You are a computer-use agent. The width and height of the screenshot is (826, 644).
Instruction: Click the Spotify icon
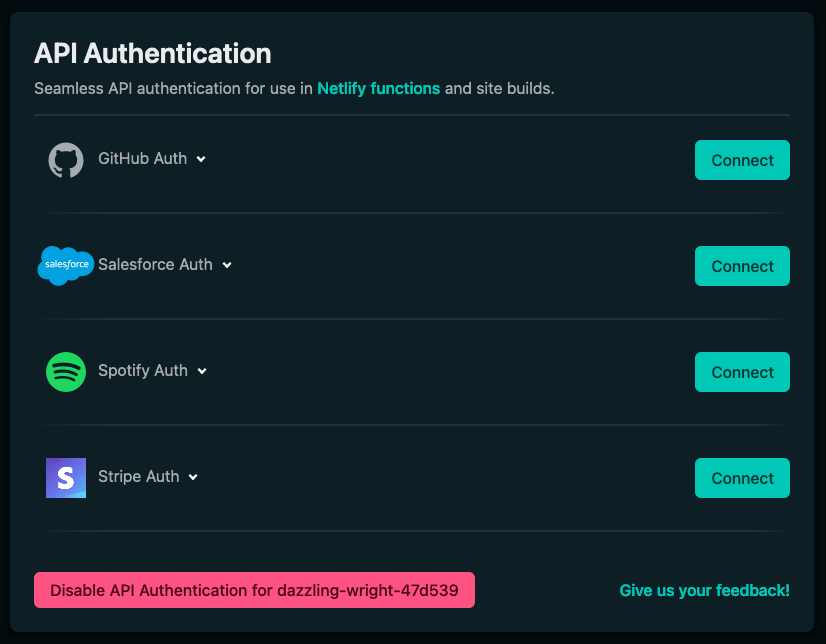click(x=65, y=371)
